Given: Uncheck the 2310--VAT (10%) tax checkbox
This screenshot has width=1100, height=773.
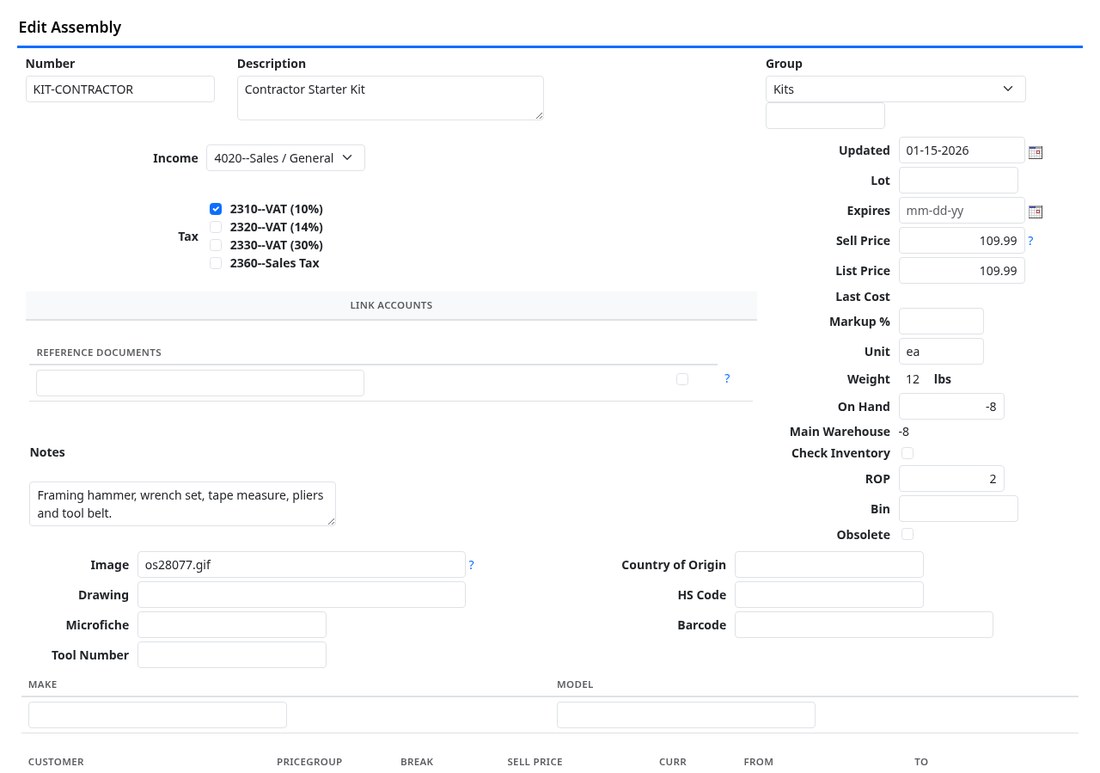Looking at the screenshot, I should pyautogui.click(x=215, y=209).
